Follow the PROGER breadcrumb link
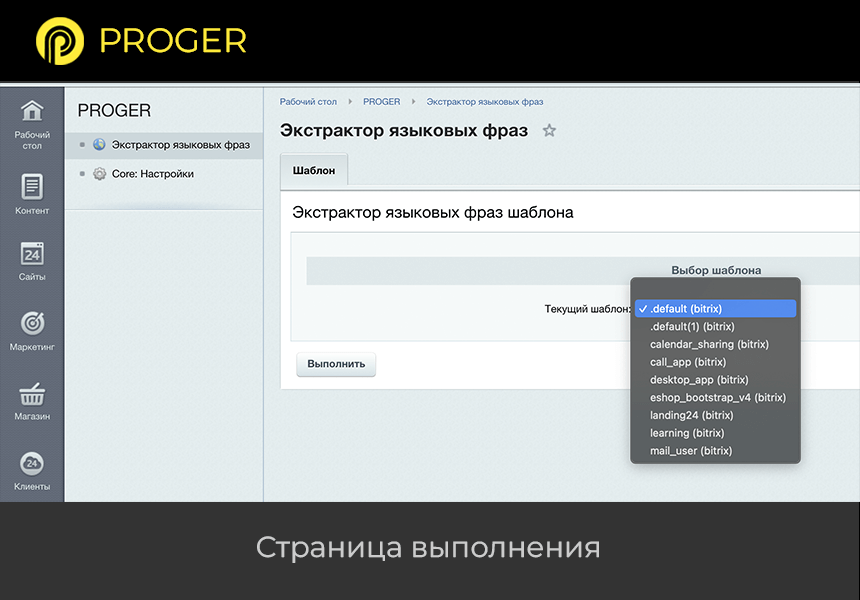This screenshot has width=860, height=600. (x=381, y=101)
